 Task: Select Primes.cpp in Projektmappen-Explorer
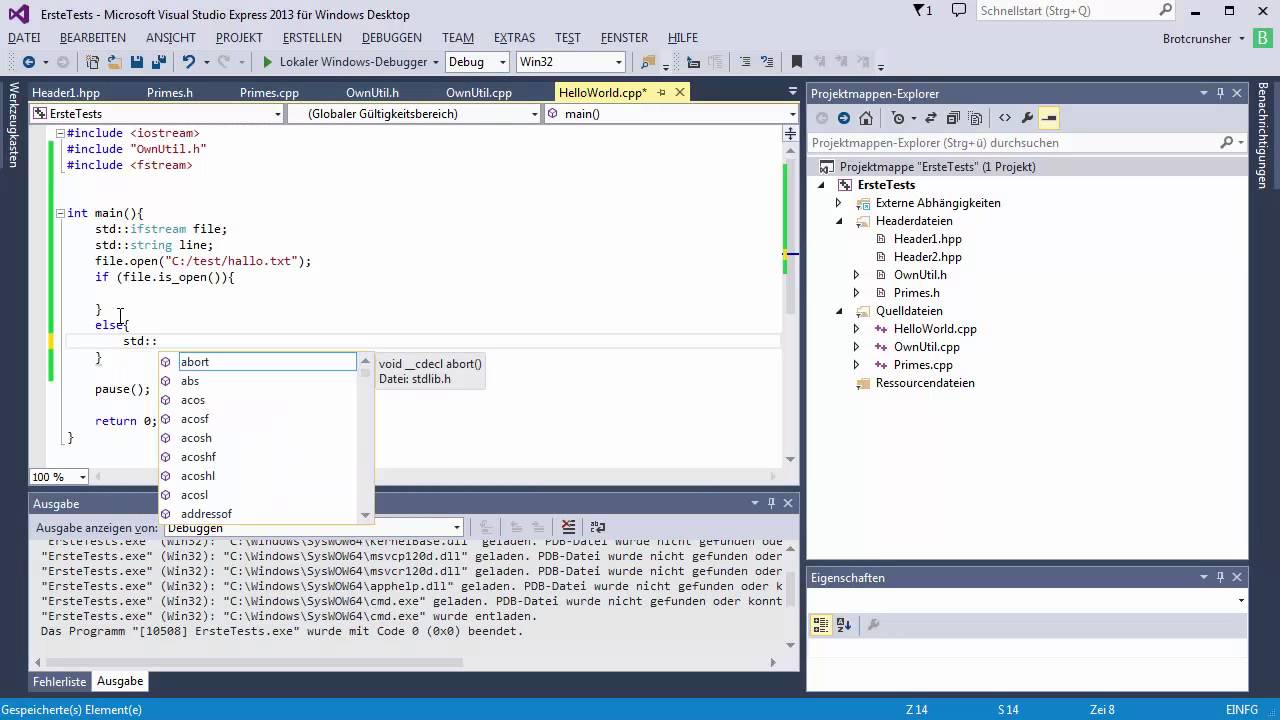(x=923, y=365)
